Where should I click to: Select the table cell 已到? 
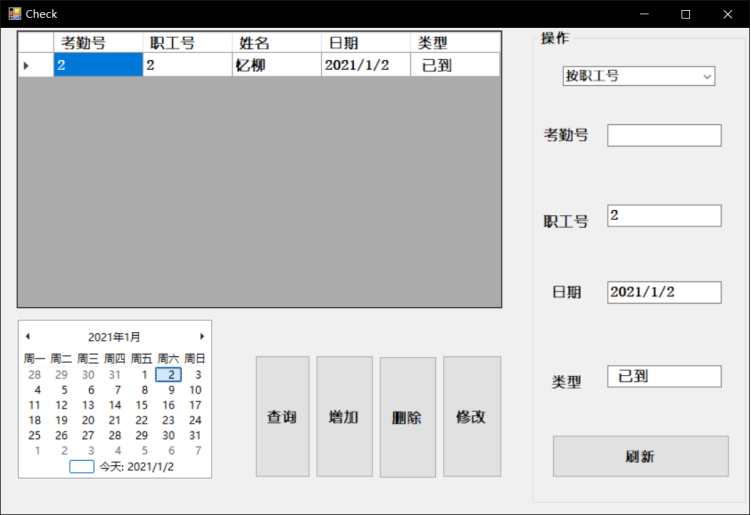click(x=455, y=65)
